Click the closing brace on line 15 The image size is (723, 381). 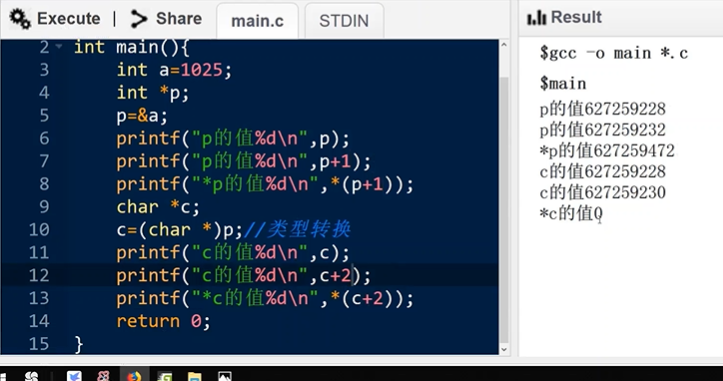pyautogui.click(x=79, y=344)
